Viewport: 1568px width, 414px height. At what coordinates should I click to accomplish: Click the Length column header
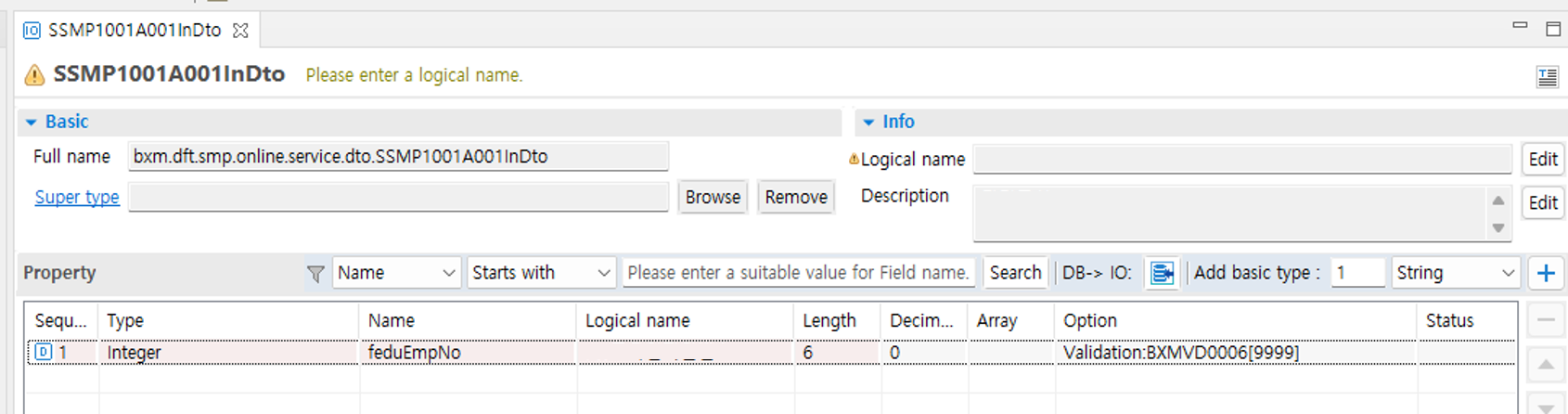pos(837,320)
